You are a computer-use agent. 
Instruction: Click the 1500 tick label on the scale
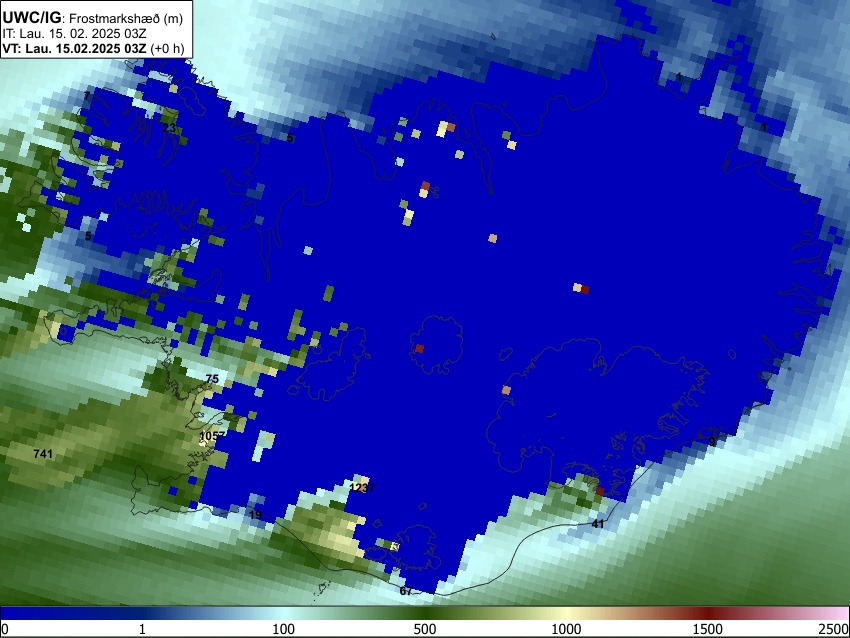(708, 629)
